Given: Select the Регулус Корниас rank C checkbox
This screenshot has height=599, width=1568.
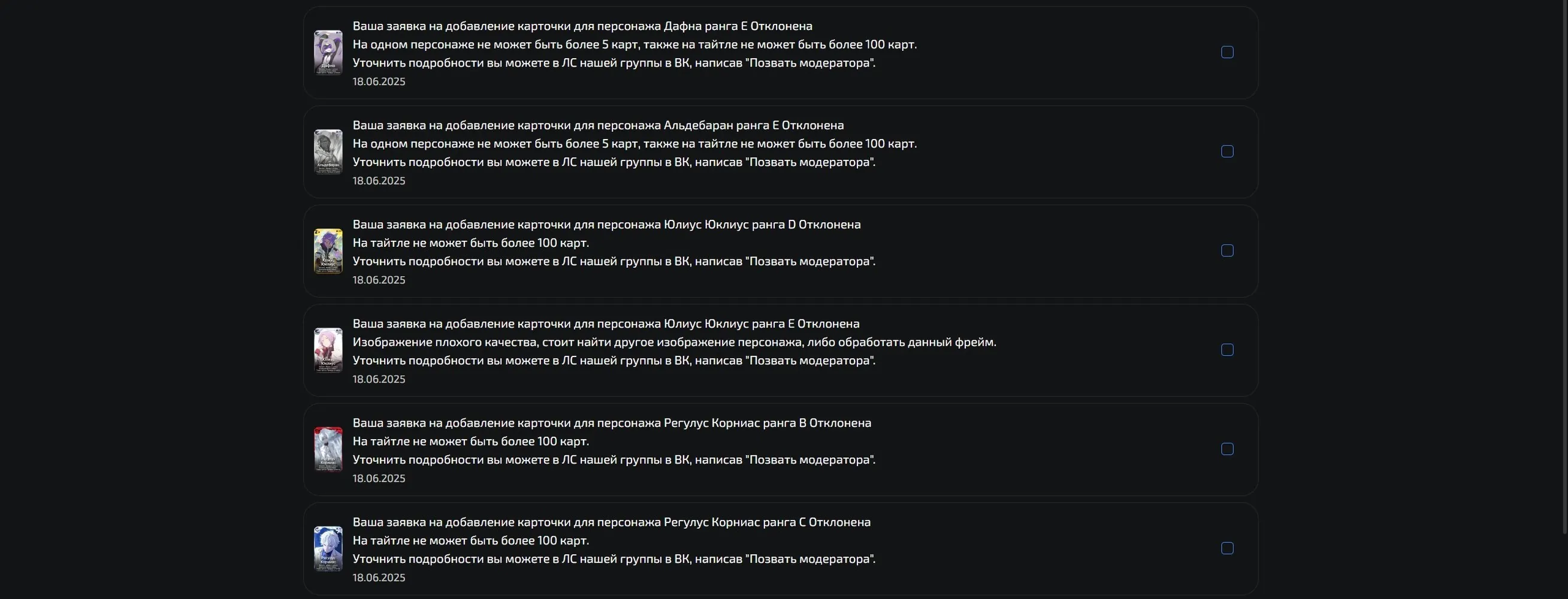Looking at the screenshot, I should pos(1227,549).
